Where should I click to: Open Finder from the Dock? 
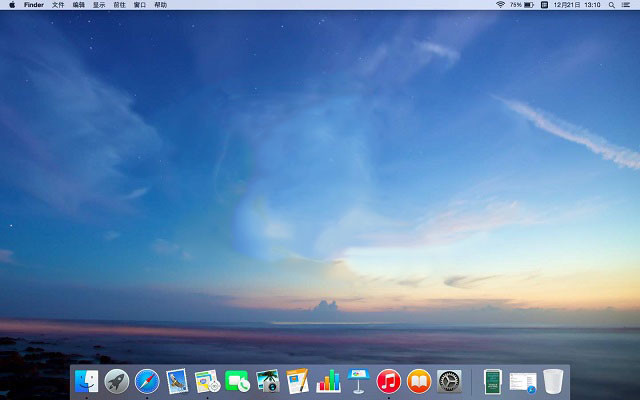(87, 381)
